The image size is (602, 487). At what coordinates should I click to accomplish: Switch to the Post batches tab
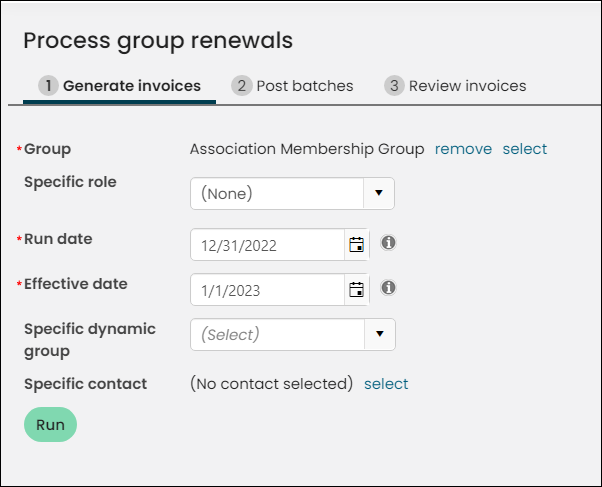pyautogui.click(x=293, y=86)
